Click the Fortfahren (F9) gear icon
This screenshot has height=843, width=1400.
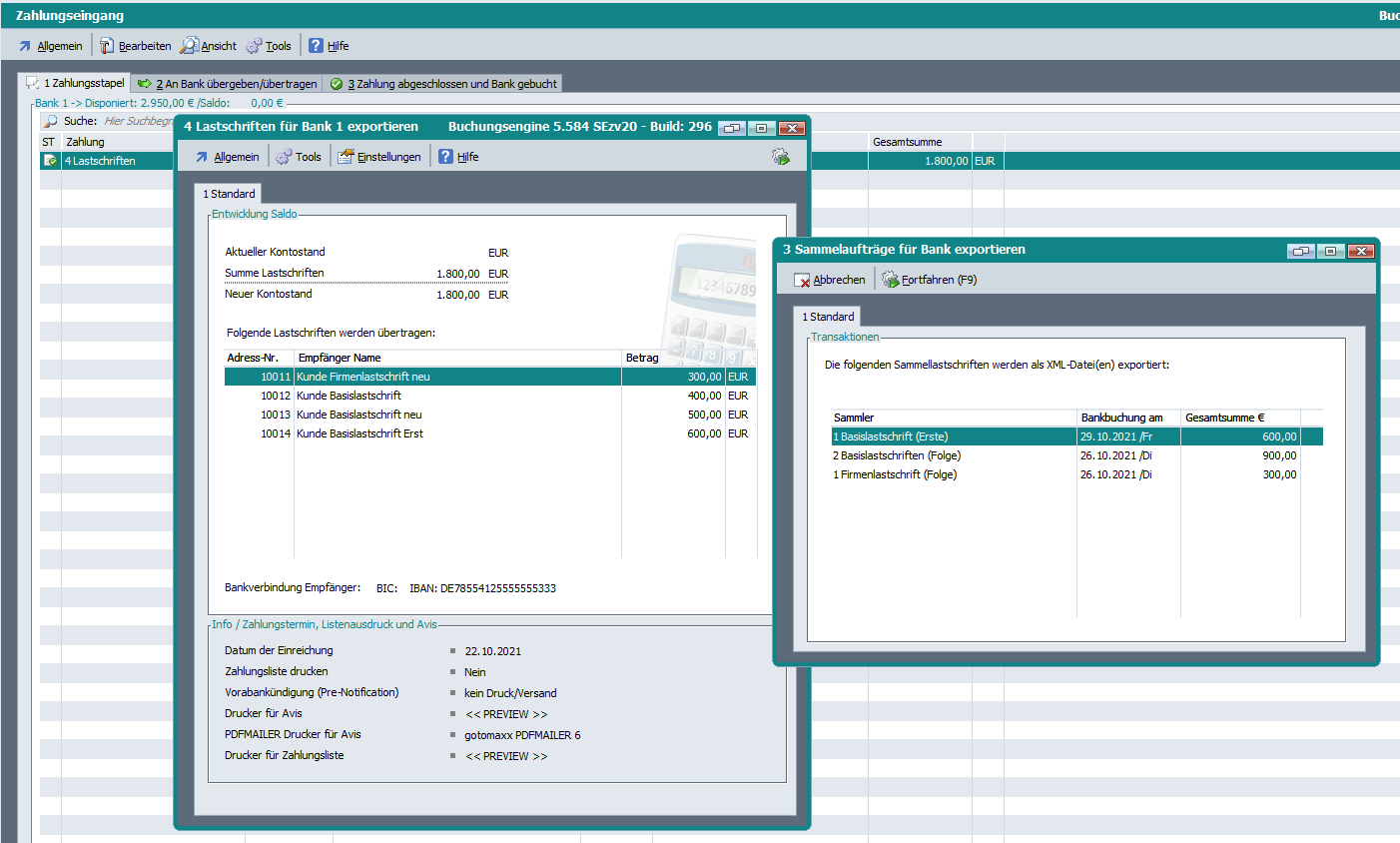[x=890, y=280]
